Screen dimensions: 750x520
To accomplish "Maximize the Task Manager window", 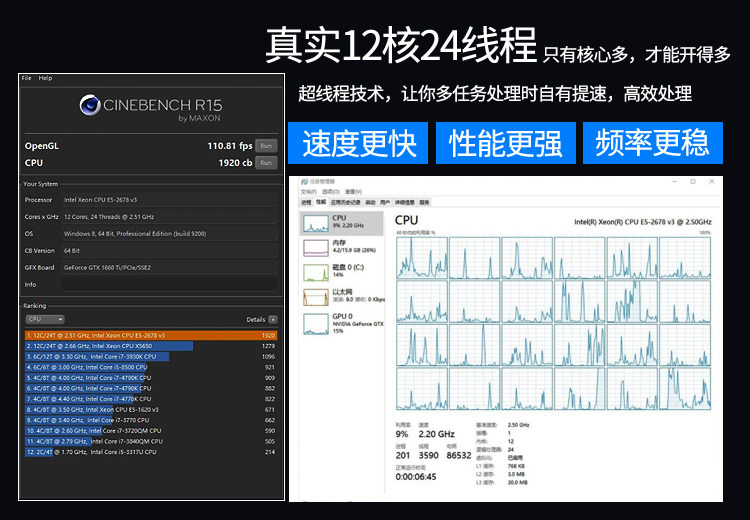I will point(693,182).
